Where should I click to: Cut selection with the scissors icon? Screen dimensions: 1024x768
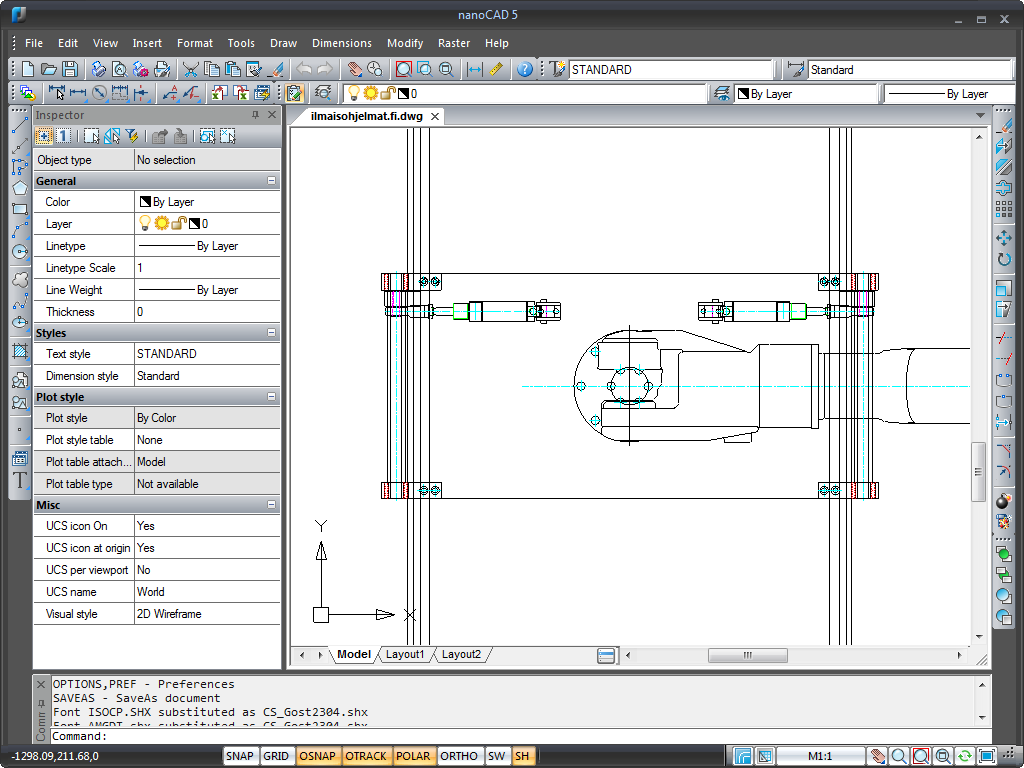pyautogui.click(x=190, y=69)
